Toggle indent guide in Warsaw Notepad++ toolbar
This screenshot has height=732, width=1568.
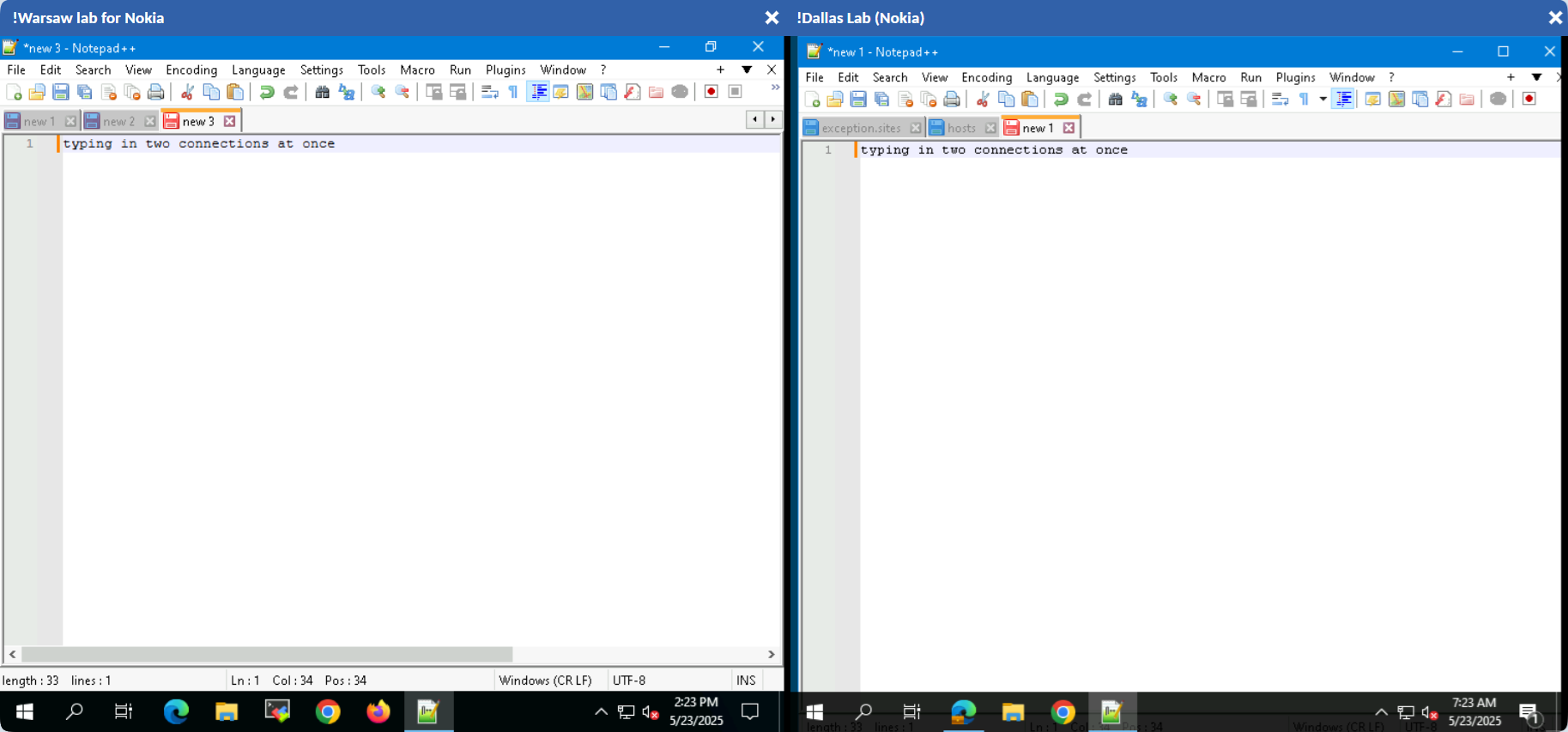[538, 92]
